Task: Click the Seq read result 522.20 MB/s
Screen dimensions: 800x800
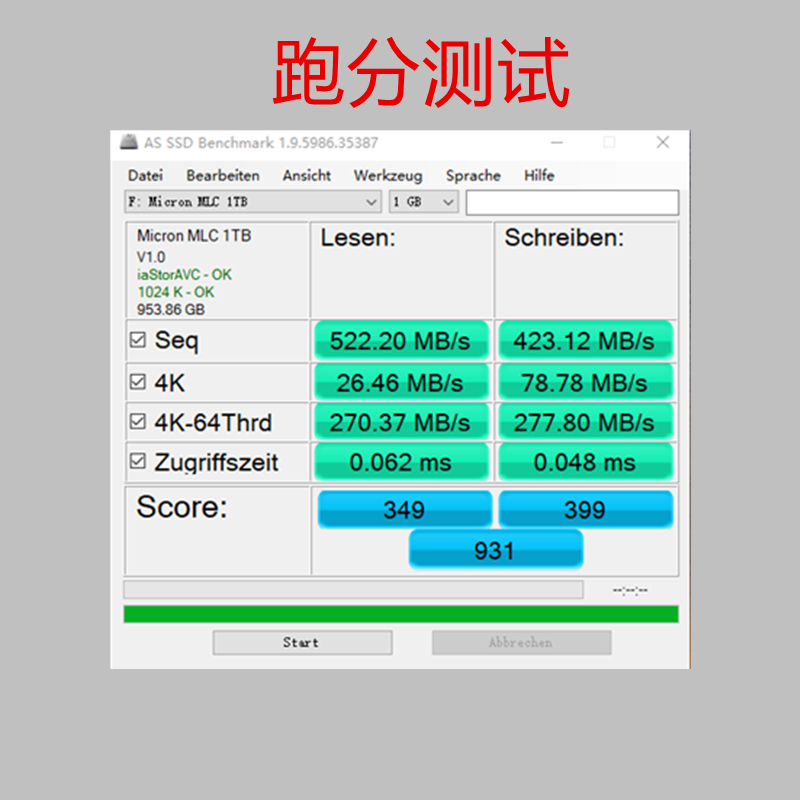Action: pyautogui.click(x=401, y=340)
